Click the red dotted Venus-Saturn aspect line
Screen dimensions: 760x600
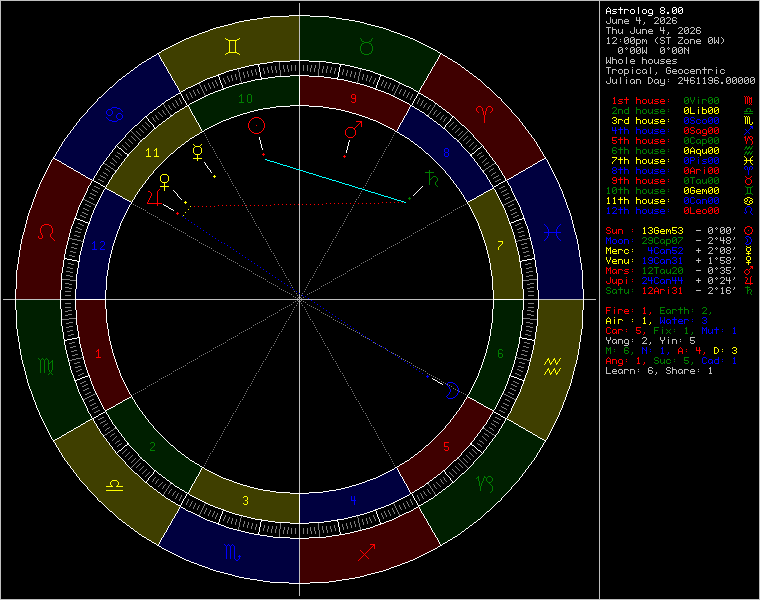(298, 205)
